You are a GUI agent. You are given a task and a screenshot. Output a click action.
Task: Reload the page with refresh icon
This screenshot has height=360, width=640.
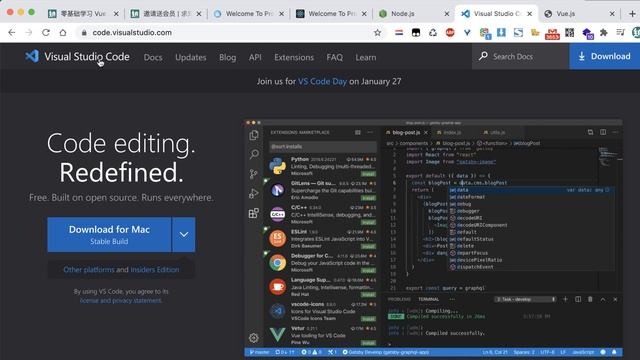click(46, 33)
